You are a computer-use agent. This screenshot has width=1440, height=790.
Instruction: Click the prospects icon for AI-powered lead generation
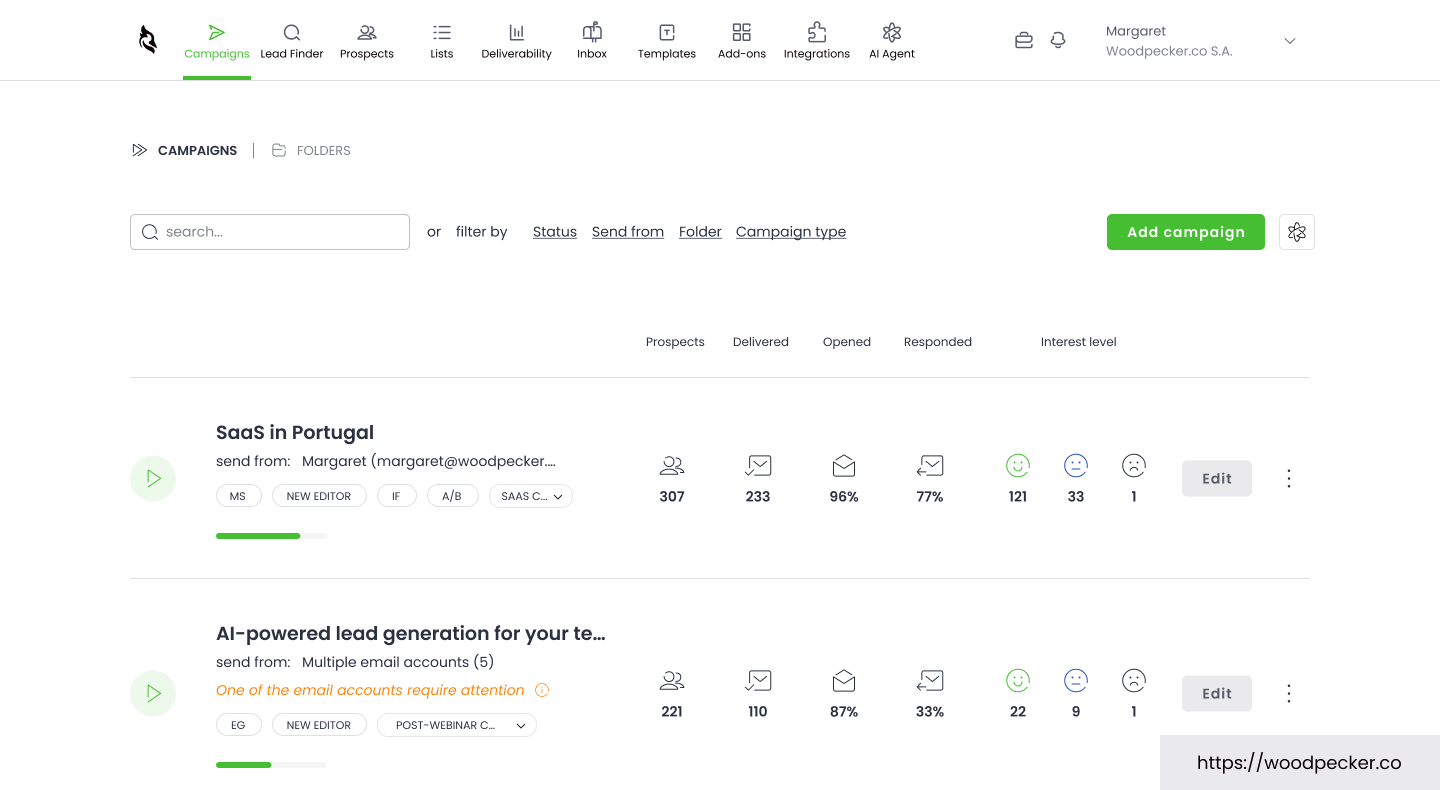click(x=672, y=681)
